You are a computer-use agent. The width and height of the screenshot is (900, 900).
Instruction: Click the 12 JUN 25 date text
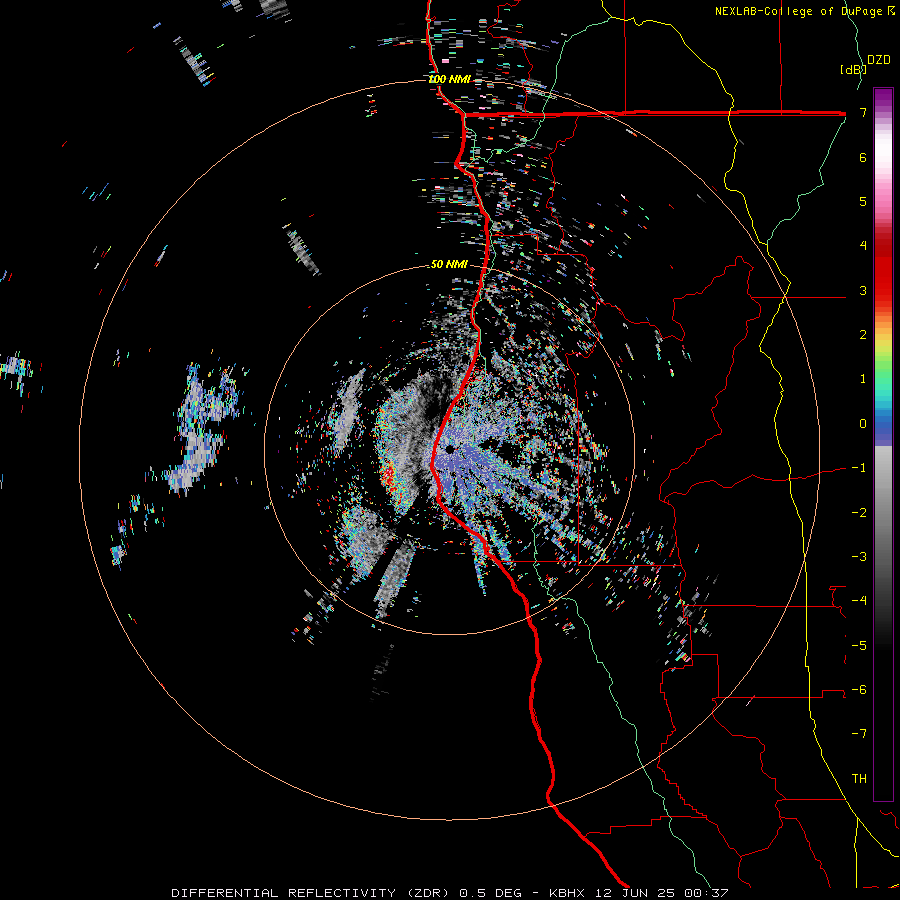634,893
